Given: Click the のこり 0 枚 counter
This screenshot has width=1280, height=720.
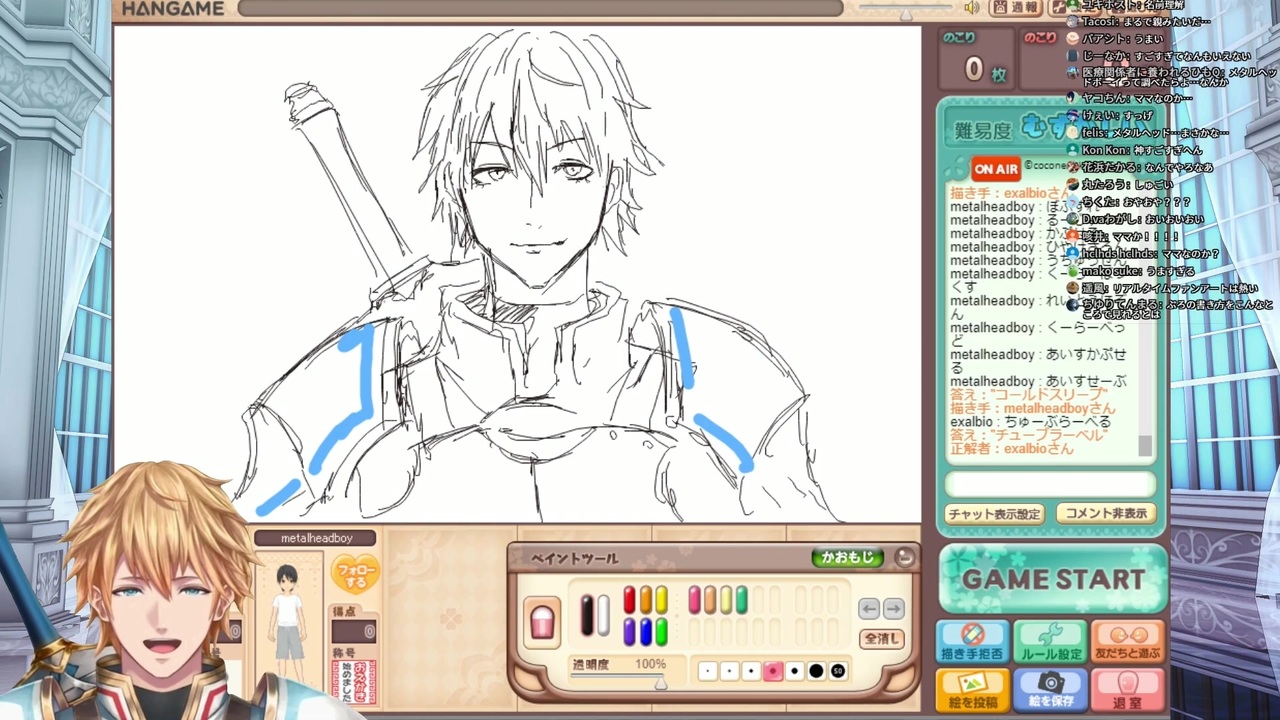Looking at the screenshot, I should click(975, 60).
